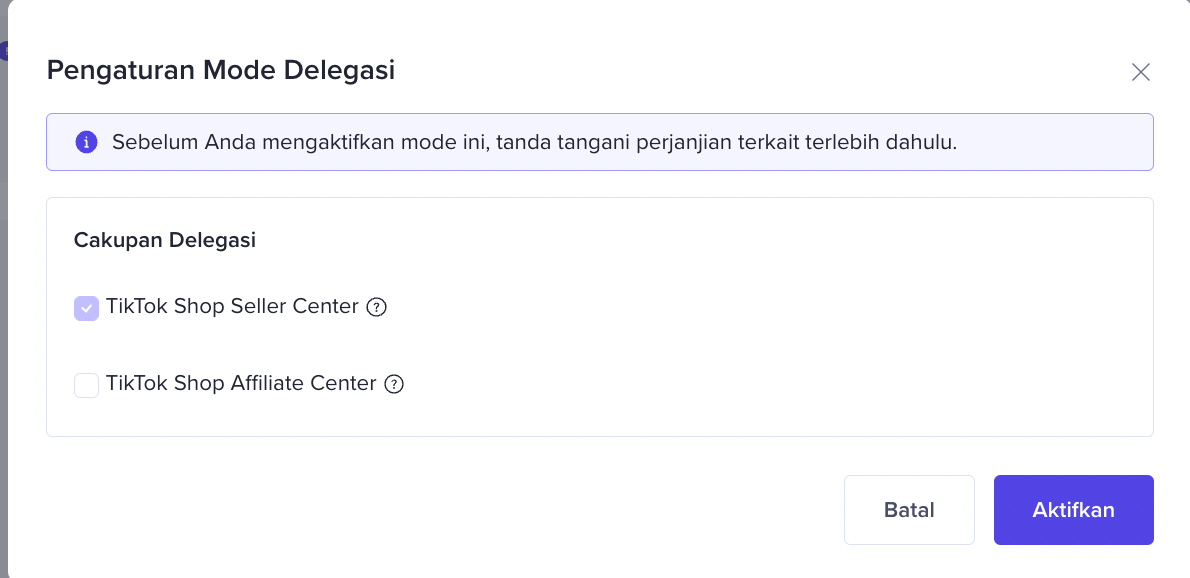Click the Pengaturan Mode Delegasi title
The height and width of the screenshot is (578, 1190).
[x=221, y=71]
